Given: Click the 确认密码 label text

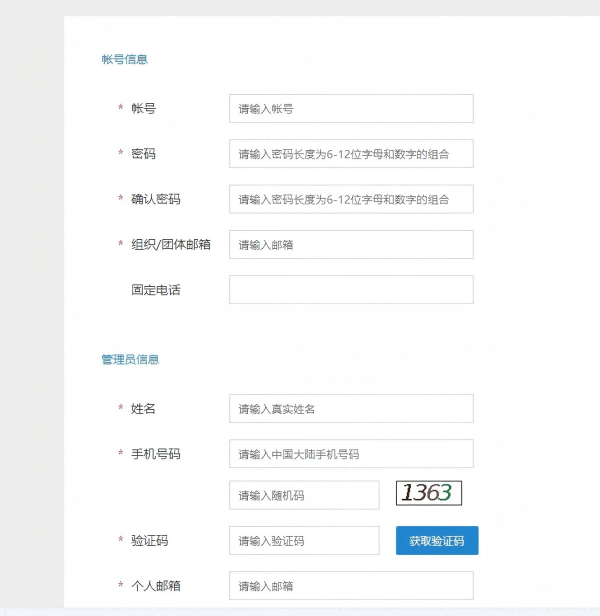Looking at the screenshot, I should coord(156,199).
